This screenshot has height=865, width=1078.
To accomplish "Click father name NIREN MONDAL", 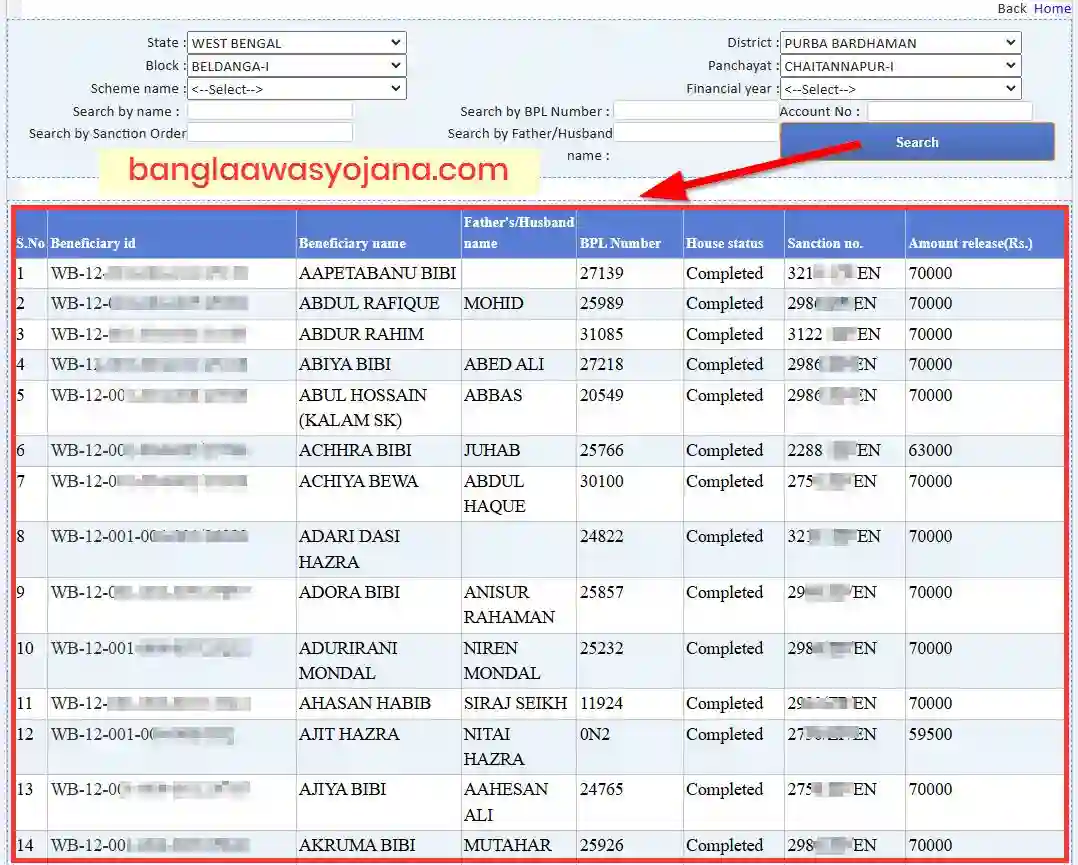I will 502,660.
